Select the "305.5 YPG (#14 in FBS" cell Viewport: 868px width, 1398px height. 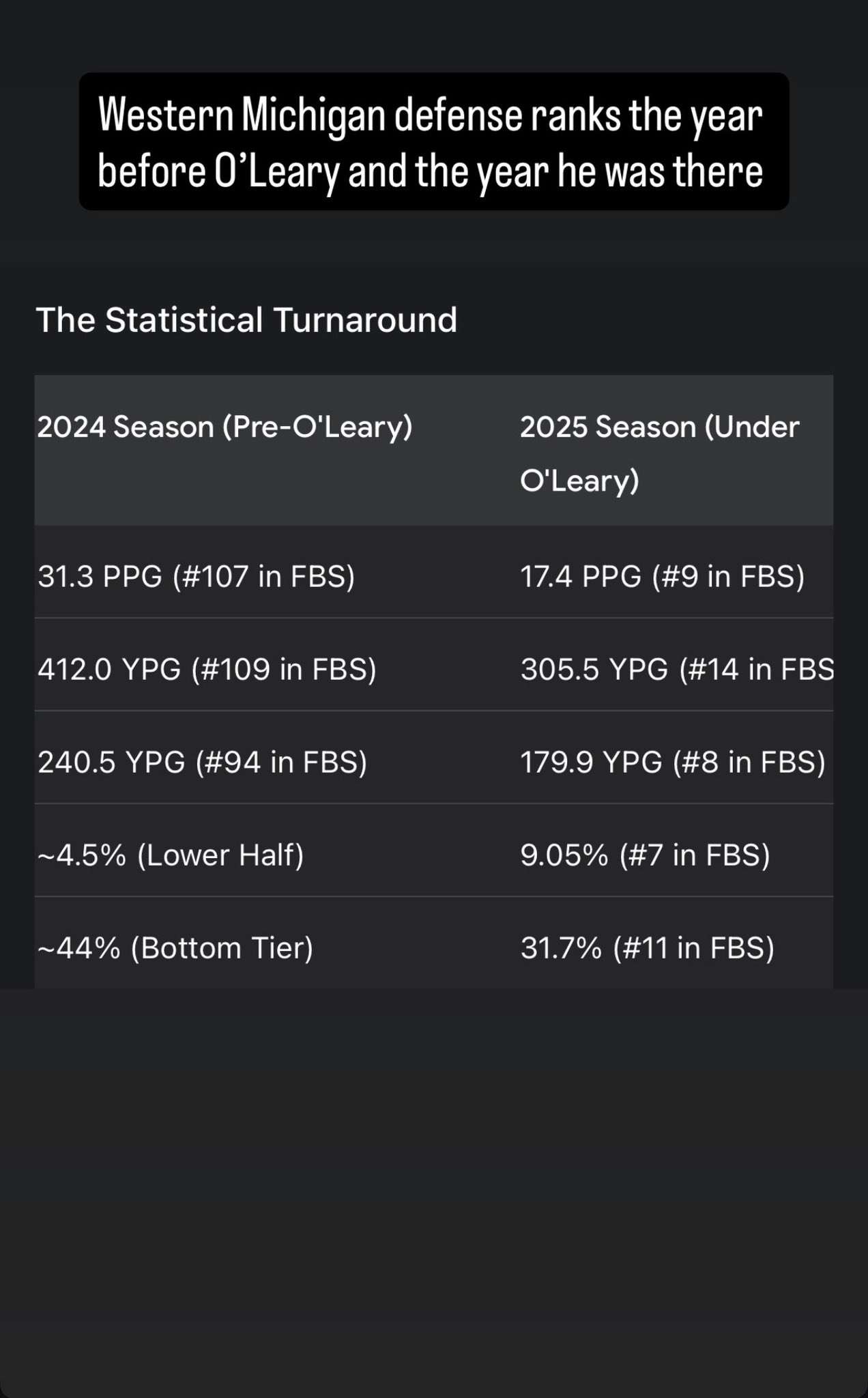point(676,669)
